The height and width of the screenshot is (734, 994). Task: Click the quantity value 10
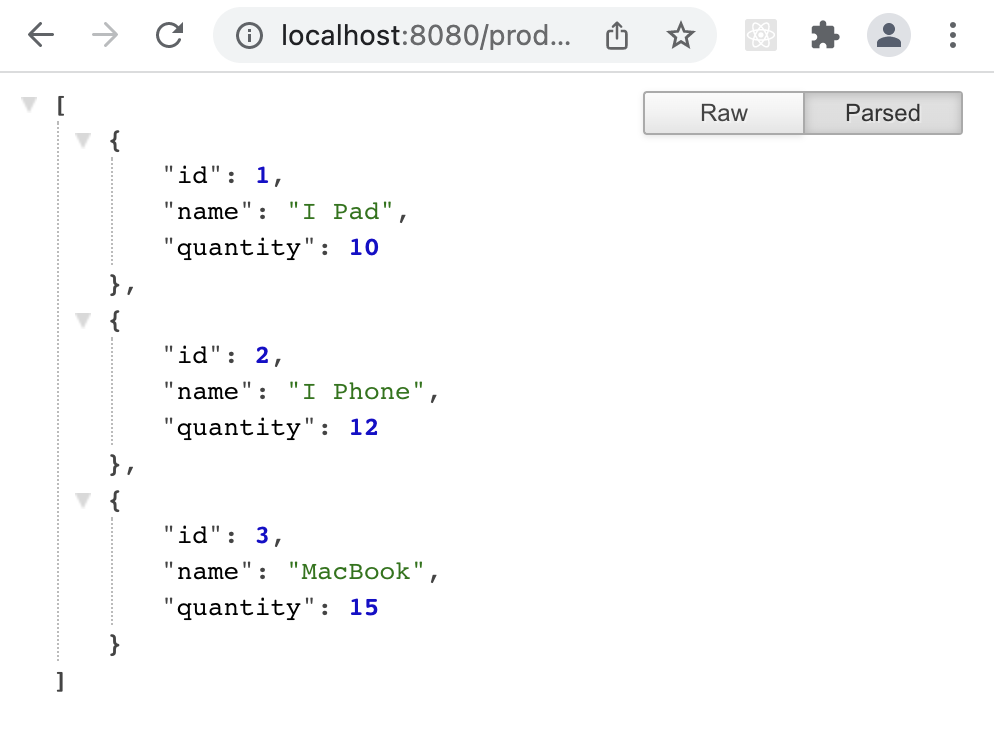pos(364,247)
